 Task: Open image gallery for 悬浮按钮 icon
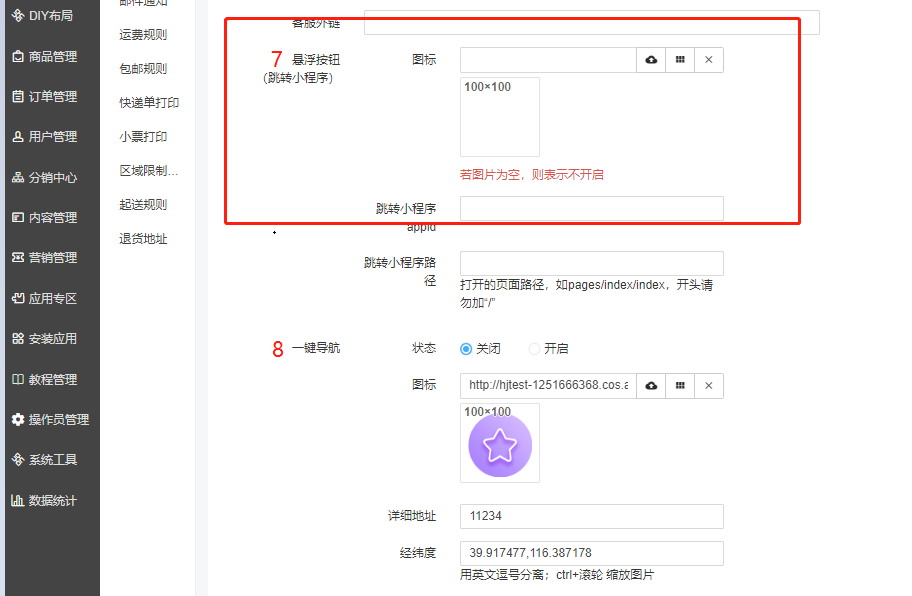[x=680, y=60]
